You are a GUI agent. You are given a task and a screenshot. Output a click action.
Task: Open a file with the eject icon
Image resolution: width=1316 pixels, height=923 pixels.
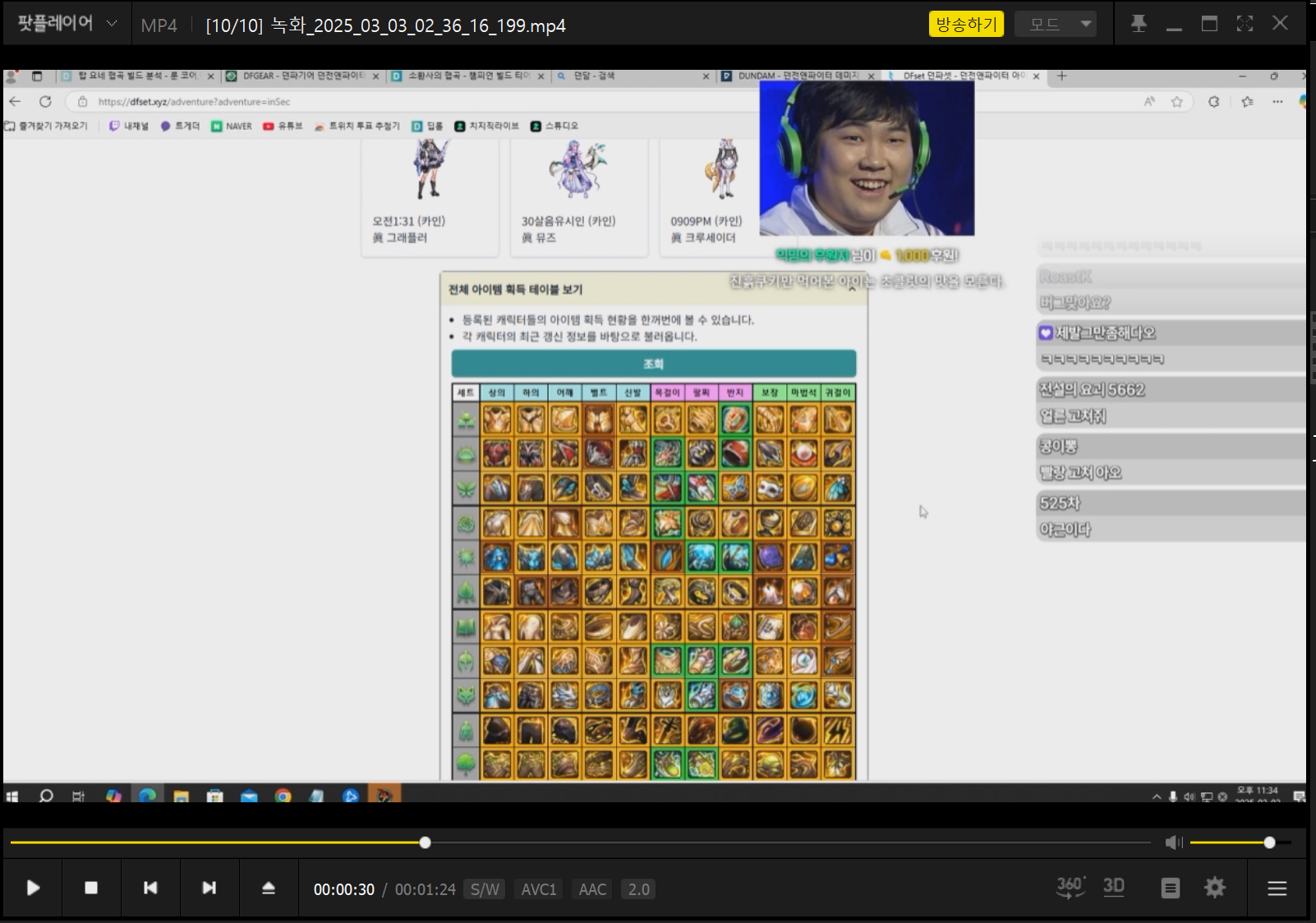point(269,888)
